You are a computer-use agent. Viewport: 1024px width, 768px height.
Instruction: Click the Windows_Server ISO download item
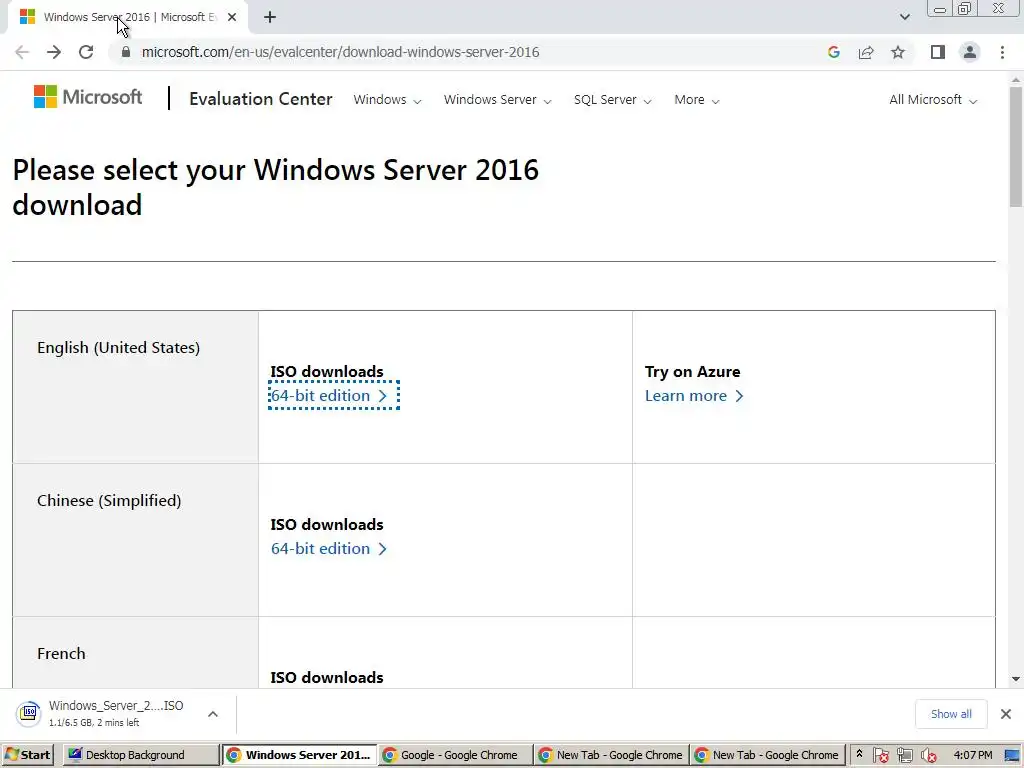click(x=116, y=713)
